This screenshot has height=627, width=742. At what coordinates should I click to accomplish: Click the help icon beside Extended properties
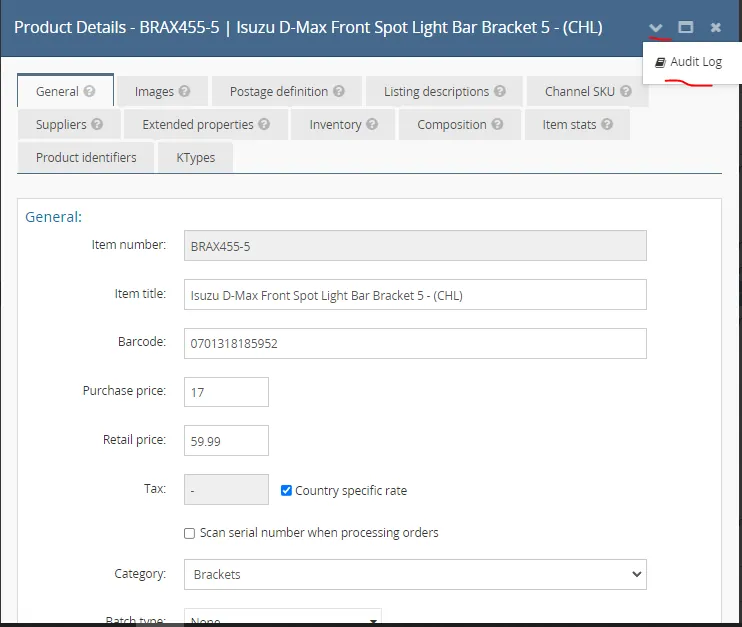click(265, 124)
